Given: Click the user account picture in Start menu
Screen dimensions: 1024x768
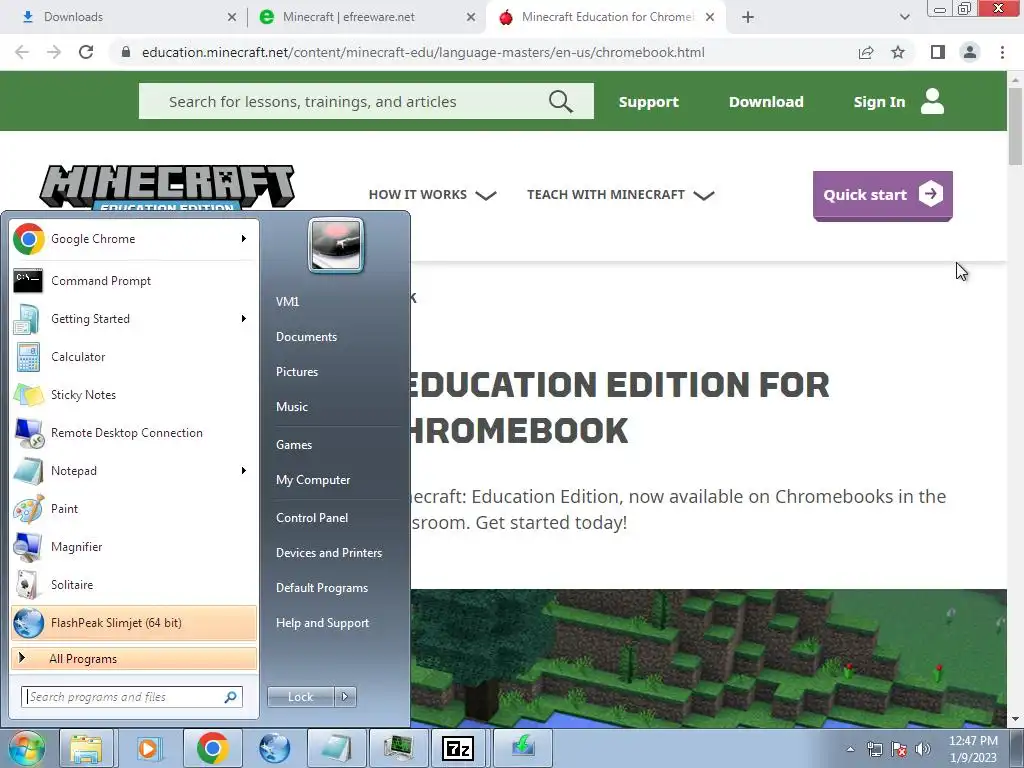Looking at the screenshot, I should tap(336, 245).
